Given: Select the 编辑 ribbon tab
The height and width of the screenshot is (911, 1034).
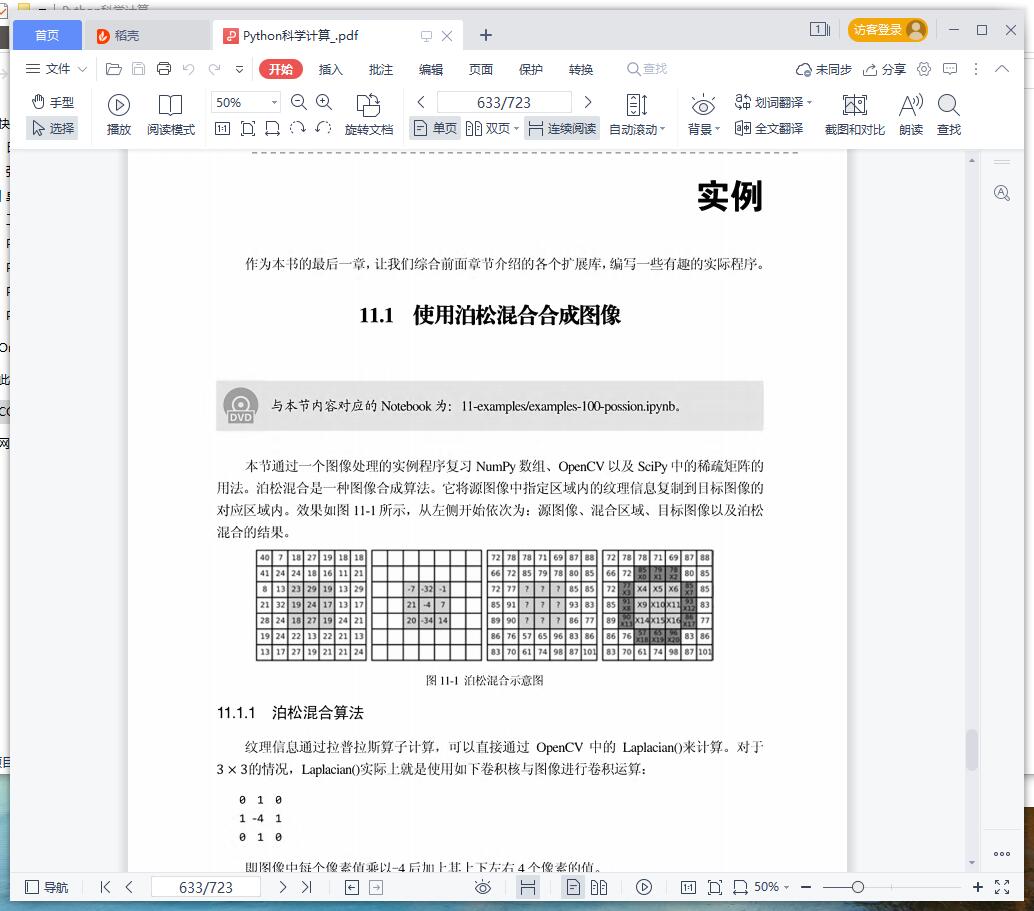Looking at the screenshot, I should click(431, 69).
